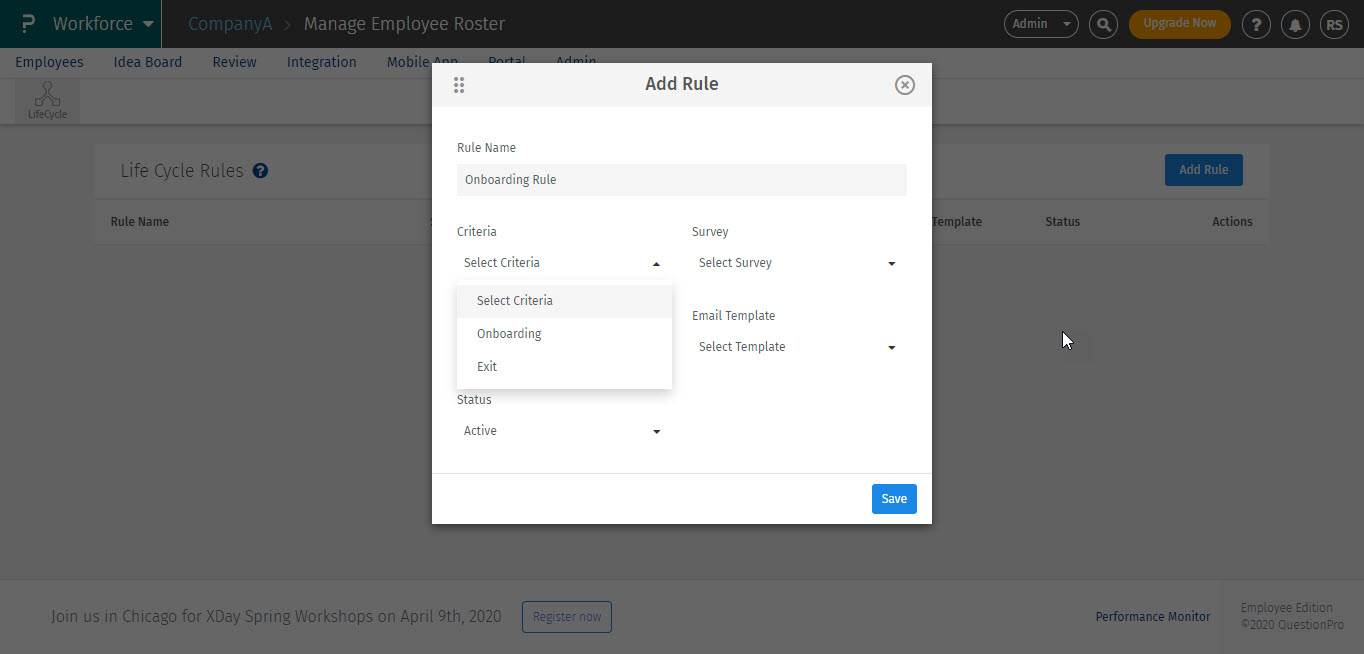Choose Exit from the Criteria list
The height and width of the screenshot is (654, 1364).
pos(487,367)
